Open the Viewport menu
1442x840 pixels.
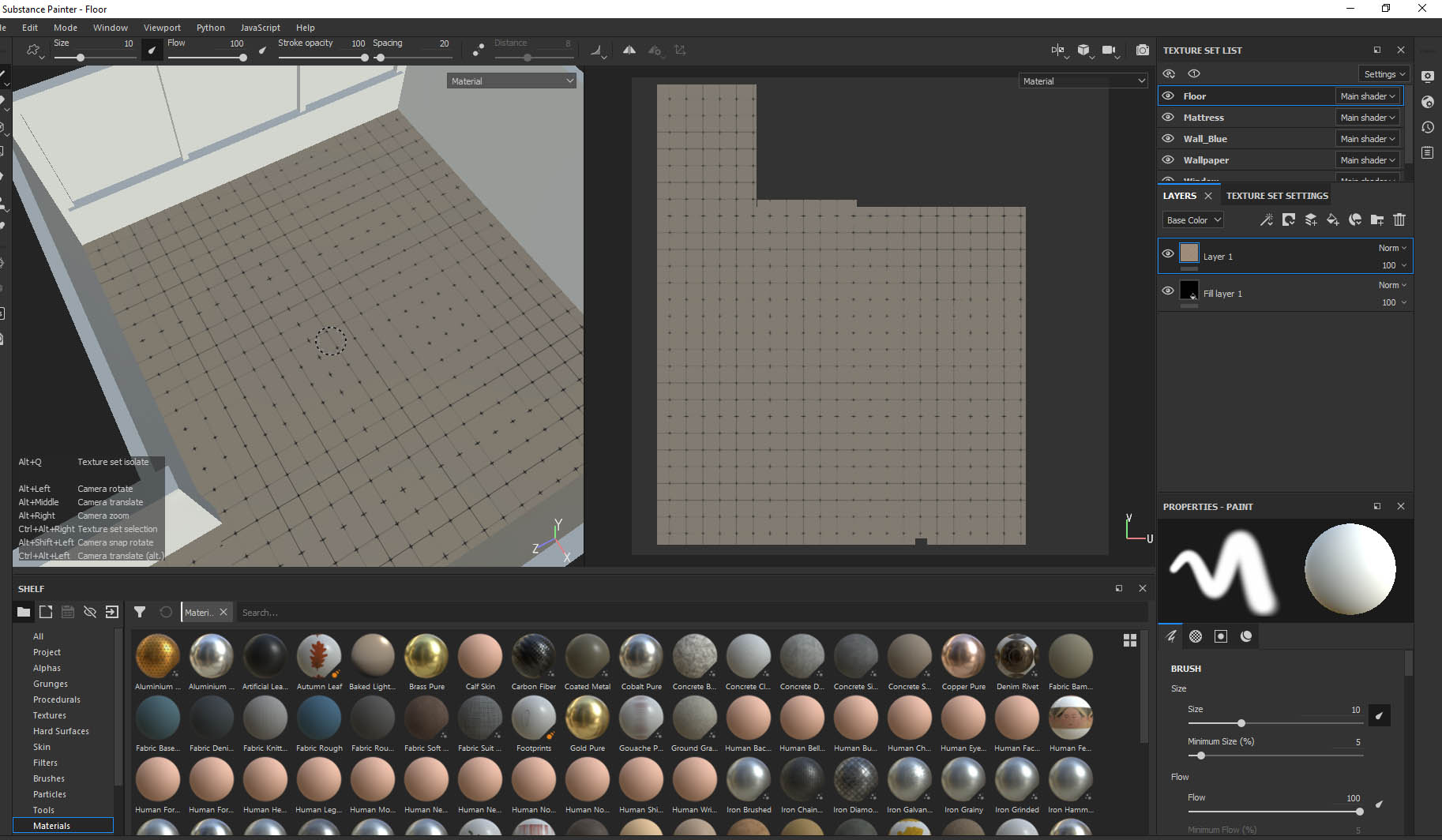(162, 28)
